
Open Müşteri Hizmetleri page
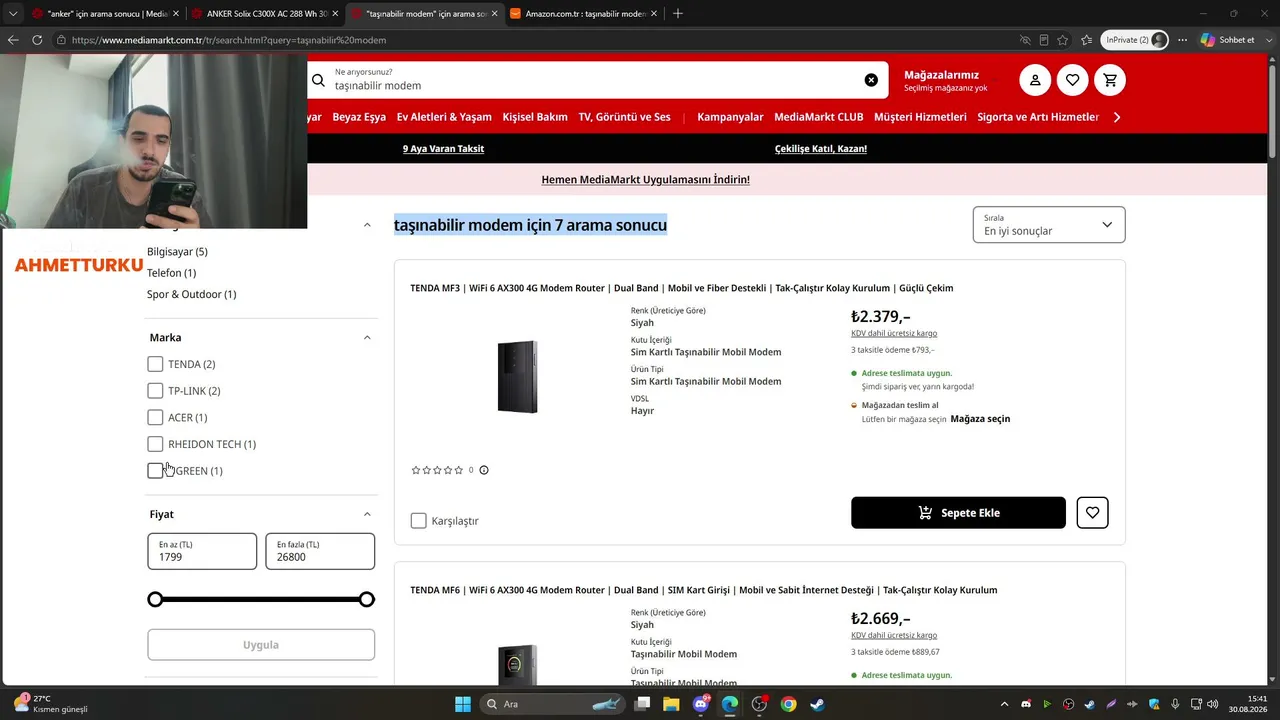point(920,117)
